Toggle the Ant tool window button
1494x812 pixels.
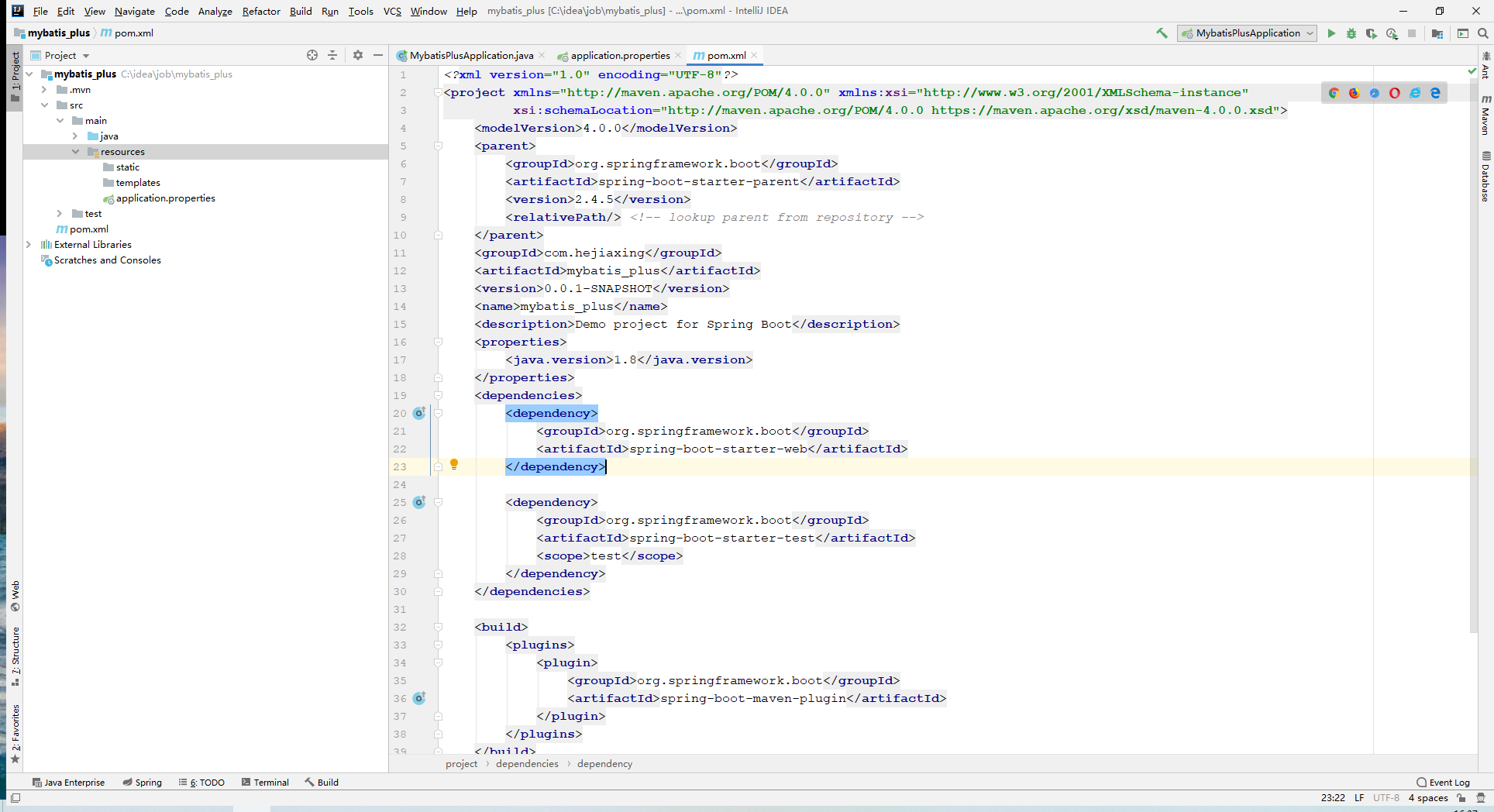pos(1485,66)
